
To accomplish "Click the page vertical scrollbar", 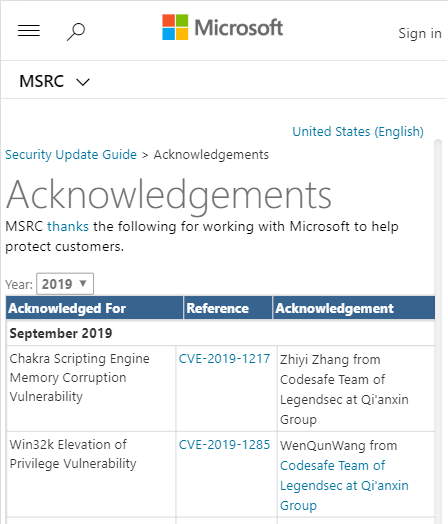I will [x=438, y=331].
